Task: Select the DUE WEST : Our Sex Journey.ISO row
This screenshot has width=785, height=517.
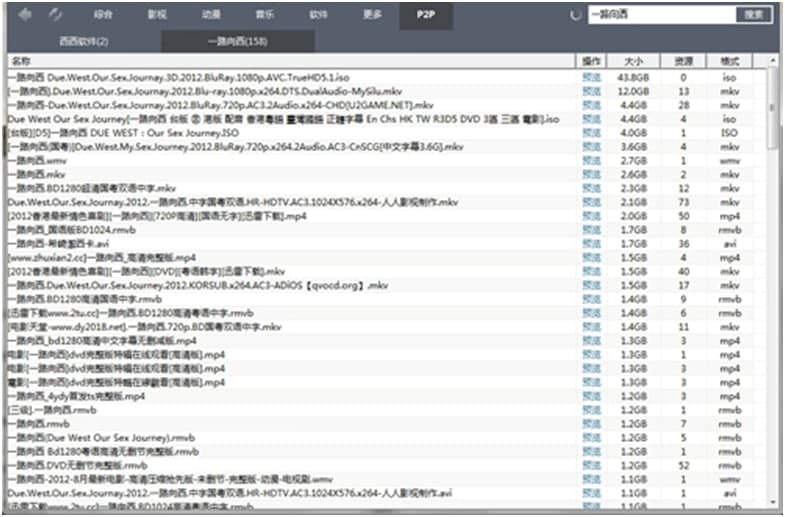Action: [123, 133]
